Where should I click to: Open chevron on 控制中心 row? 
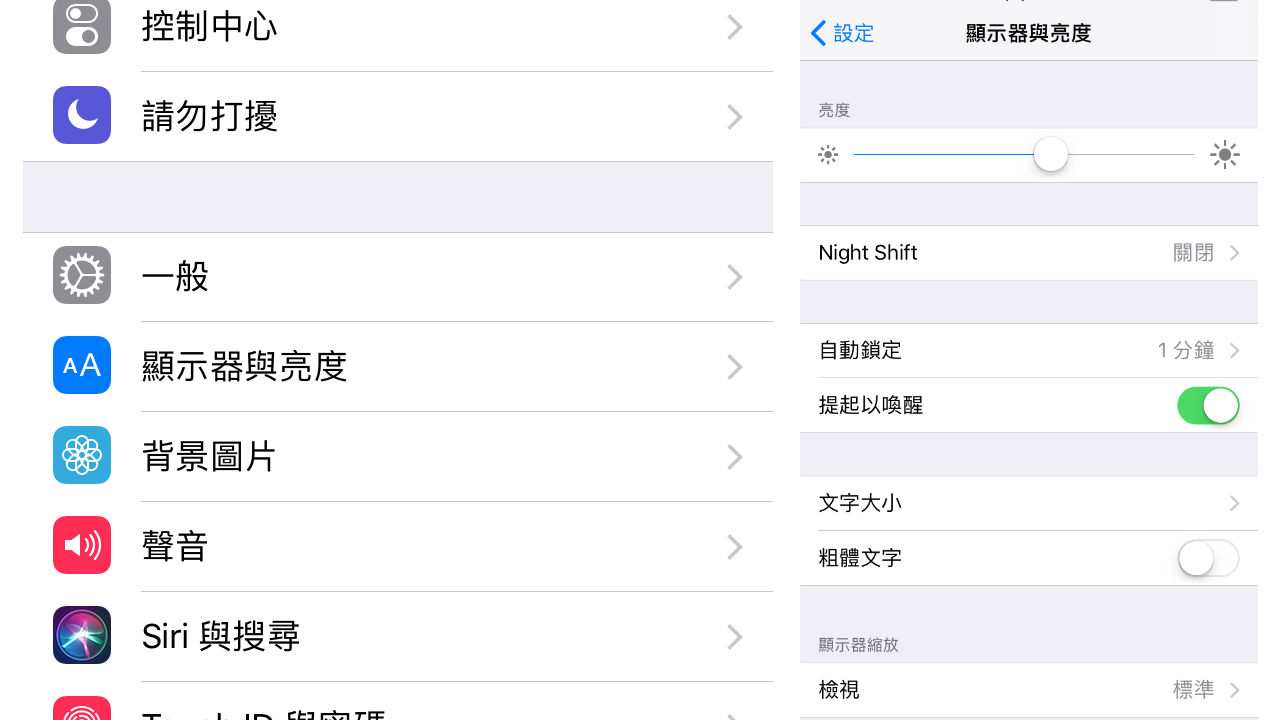coord(735,26)
